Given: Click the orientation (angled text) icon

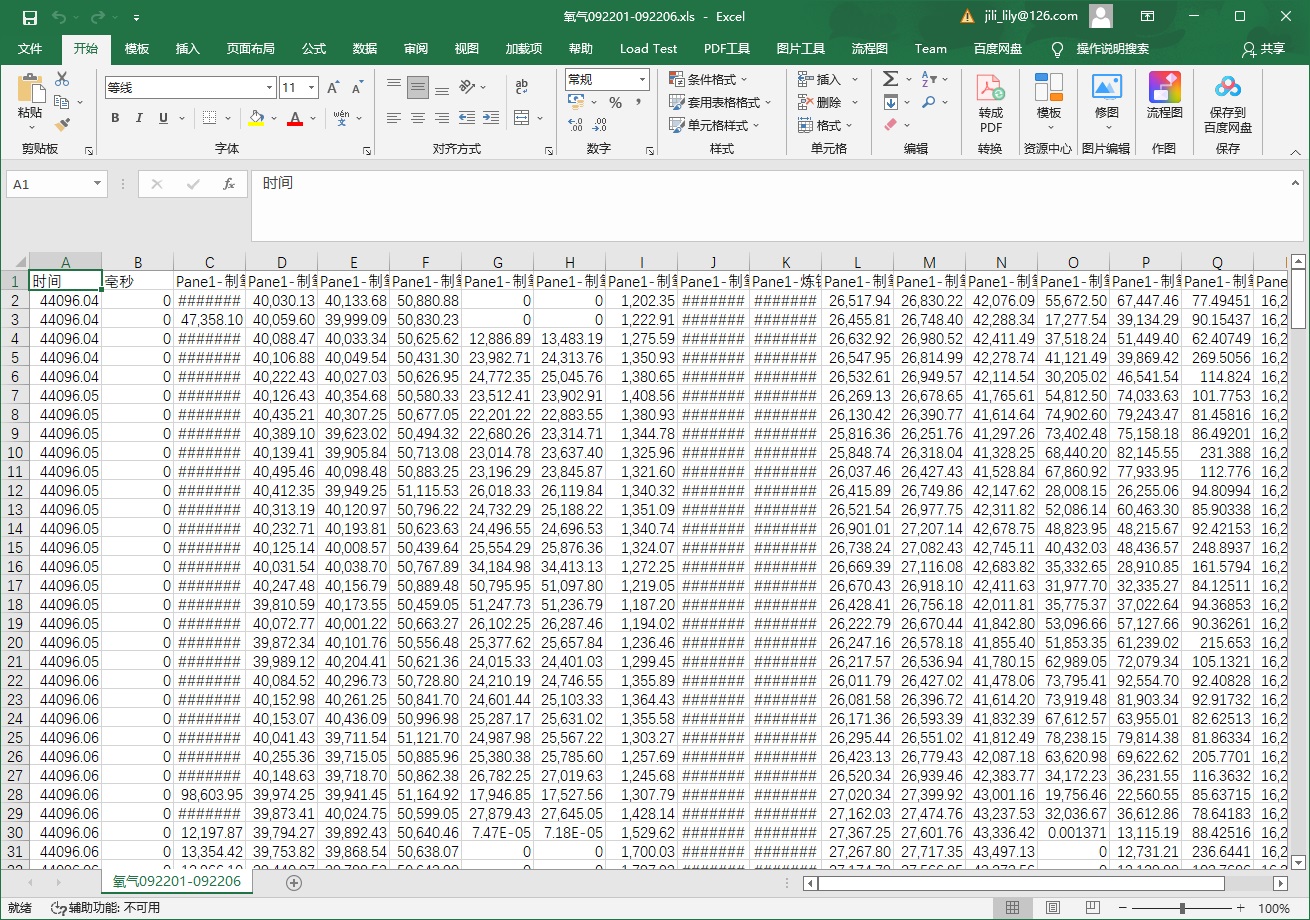Looking at the screenshot, I should tap(466, 87).
